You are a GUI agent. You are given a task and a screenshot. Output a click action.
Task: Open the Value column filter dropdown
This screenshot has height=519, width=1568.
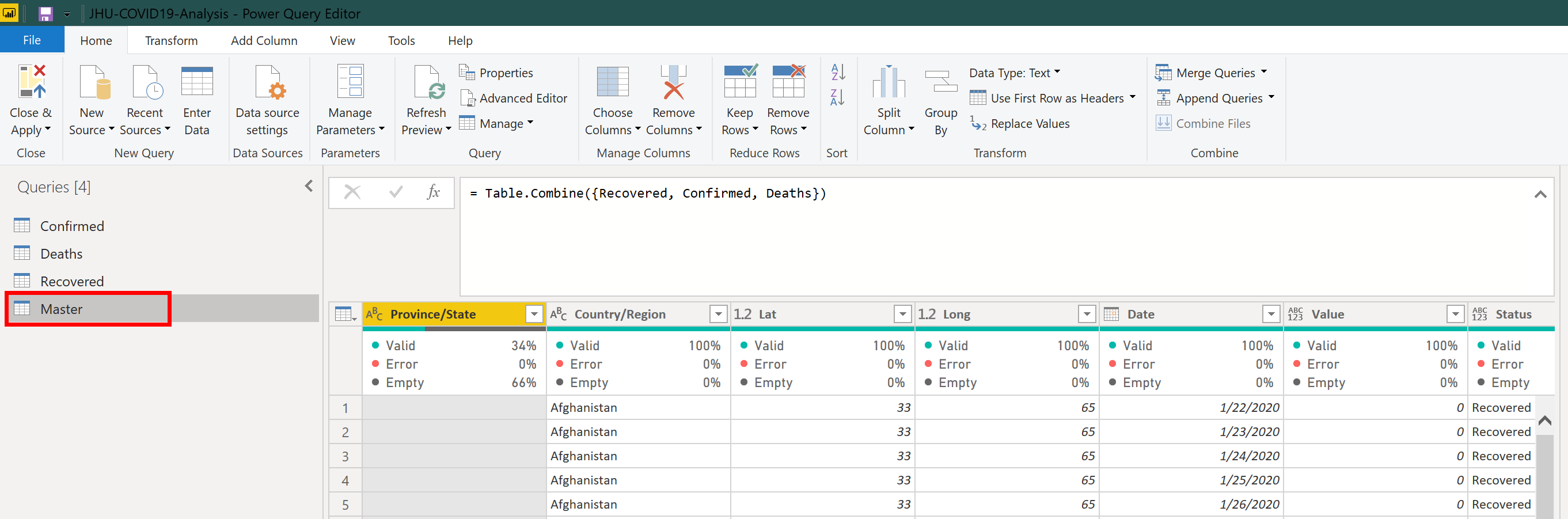point(1455,315)
